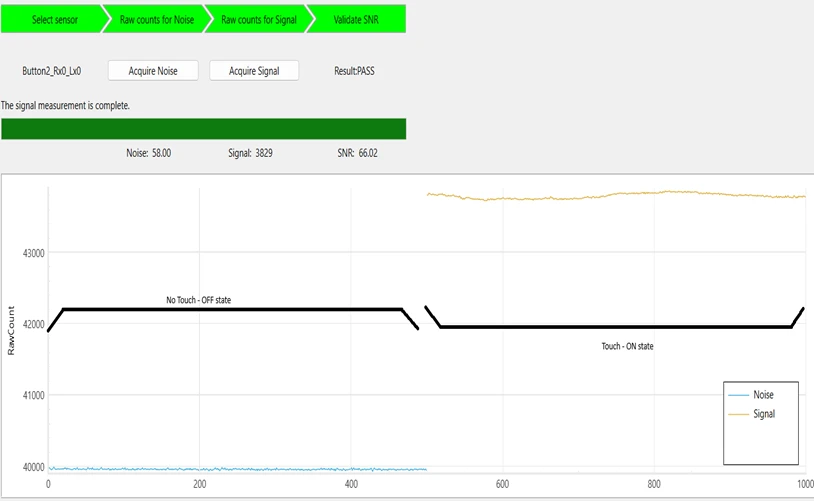This screenshot has width=814, height=501.
Task: Click the green measurement progress bar
Action: tap(204, 129)
